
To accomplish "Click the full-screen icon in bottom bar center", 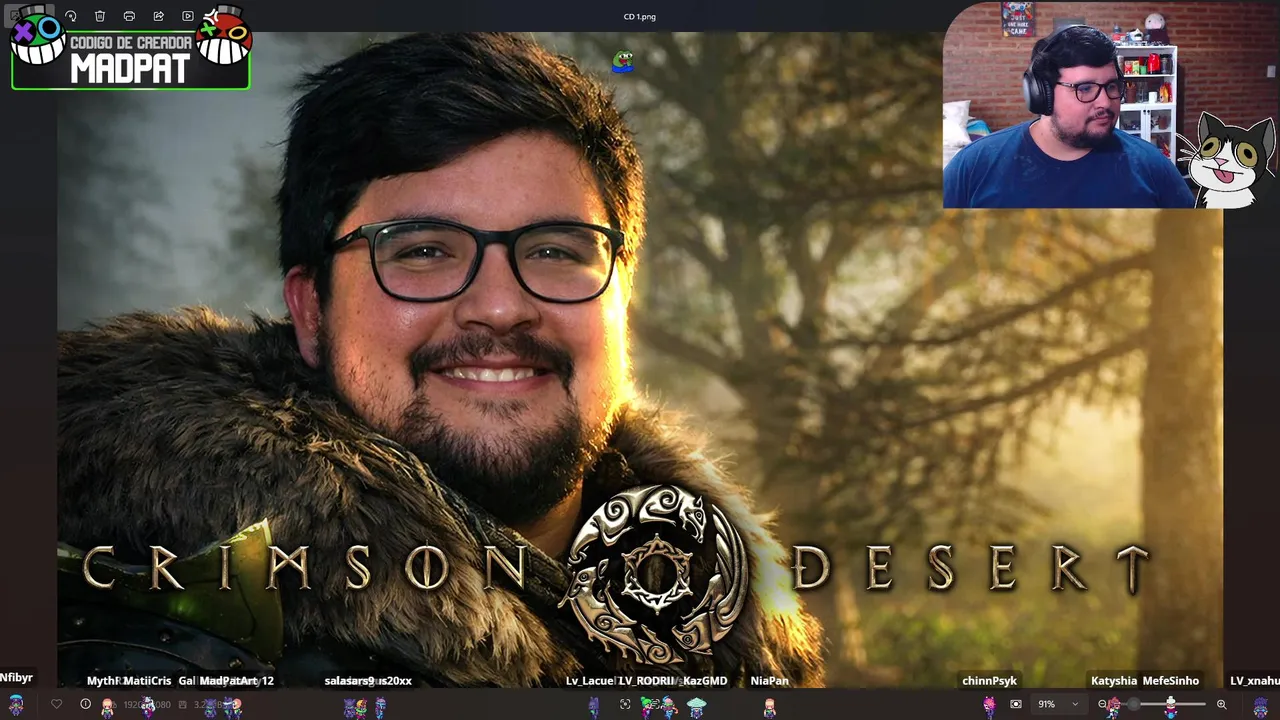I will (x=625, y=704).
